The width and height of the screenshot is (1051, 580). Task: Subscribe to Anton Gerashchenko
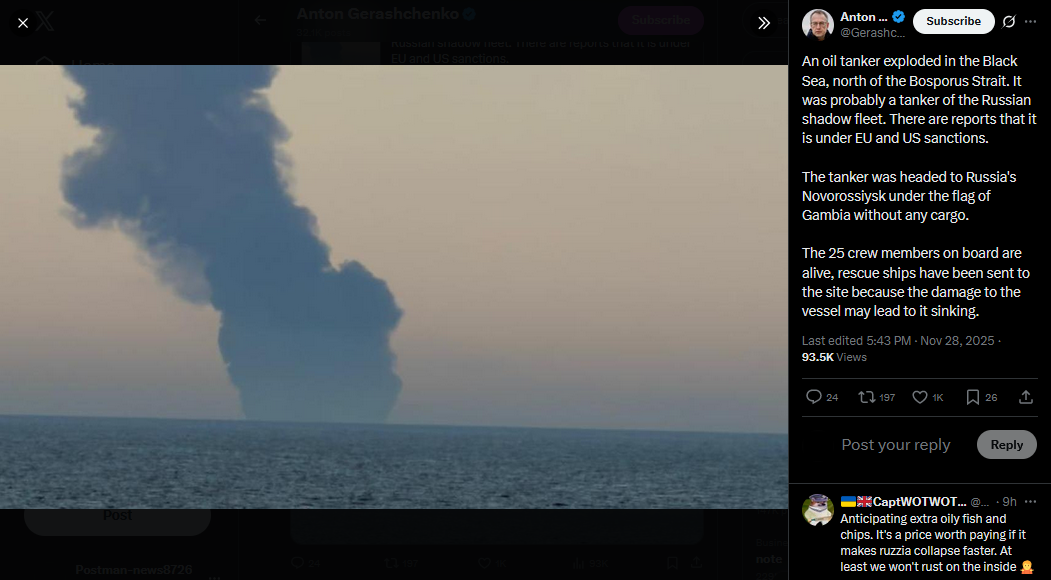(x=953, y=21)
